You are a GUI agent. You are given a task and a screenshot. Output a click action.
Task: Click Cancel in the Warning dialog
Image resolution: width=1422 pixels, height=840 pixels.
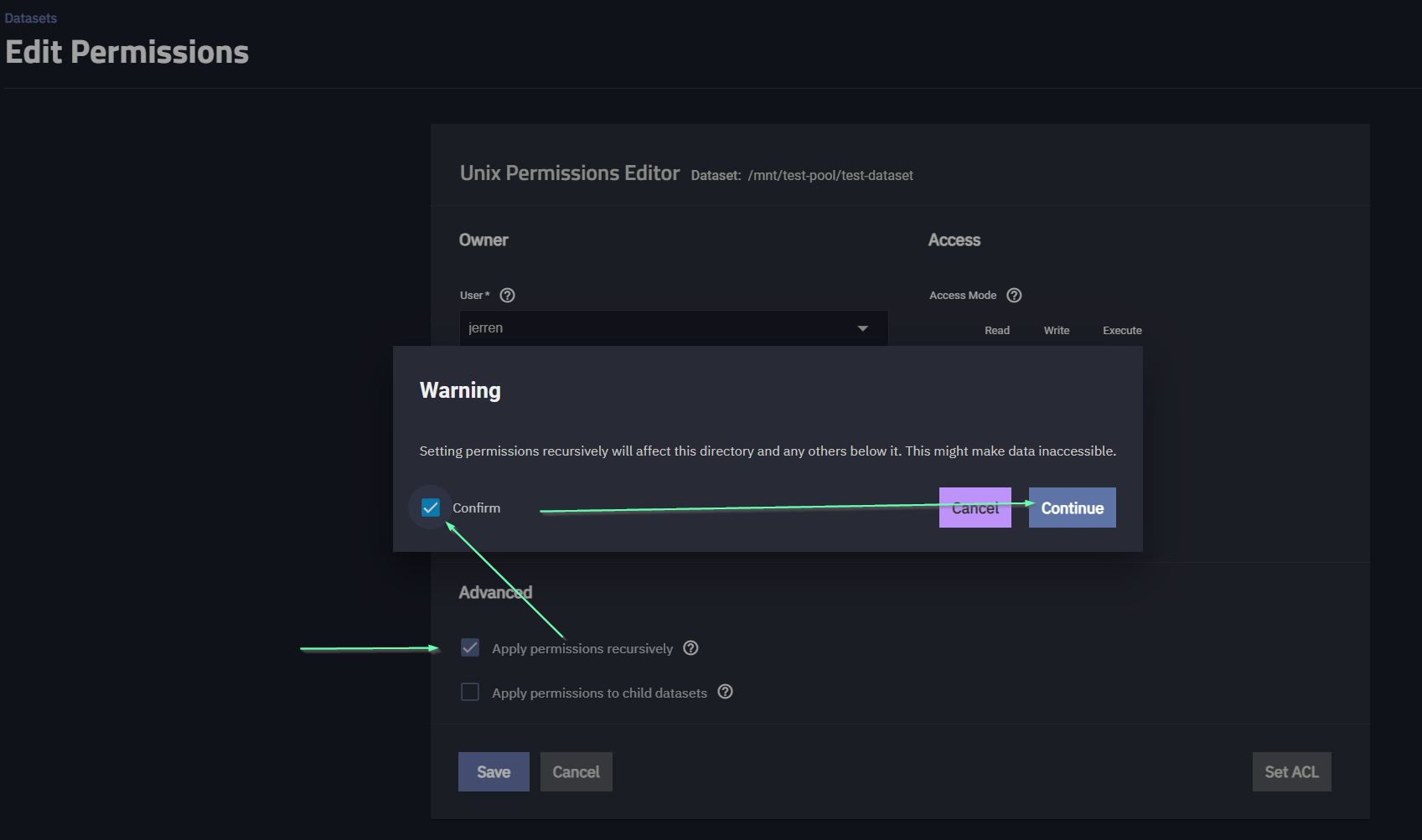(x=975, y=508)
